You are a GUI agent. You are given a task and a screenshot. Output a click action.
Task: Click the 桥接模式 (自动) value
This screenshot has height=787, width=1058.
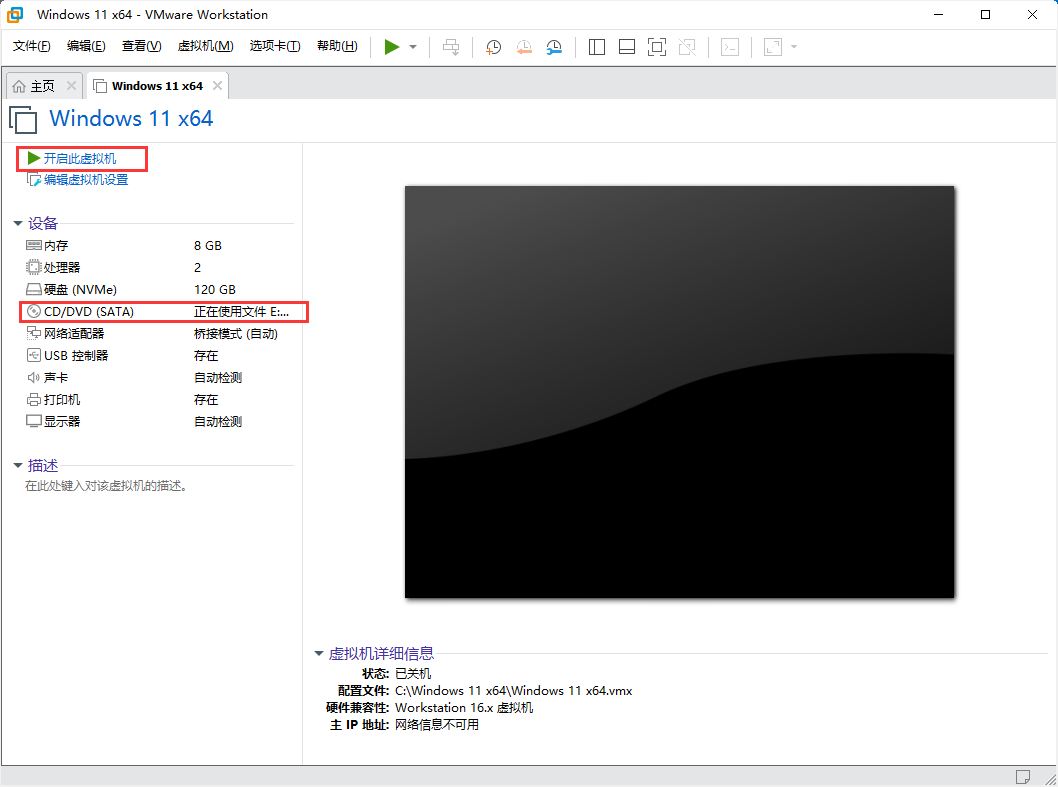[x=235, y=333]
